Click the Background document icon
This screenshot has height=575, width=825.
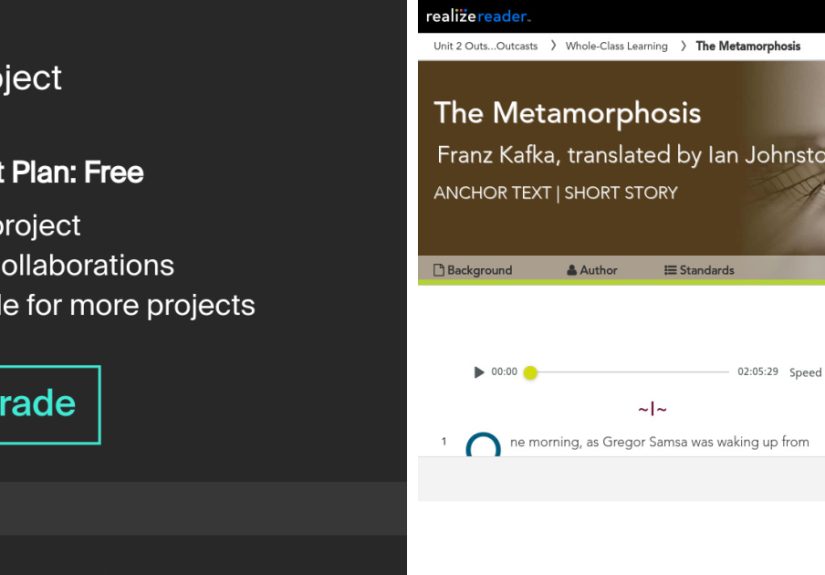tap(438, 270)
